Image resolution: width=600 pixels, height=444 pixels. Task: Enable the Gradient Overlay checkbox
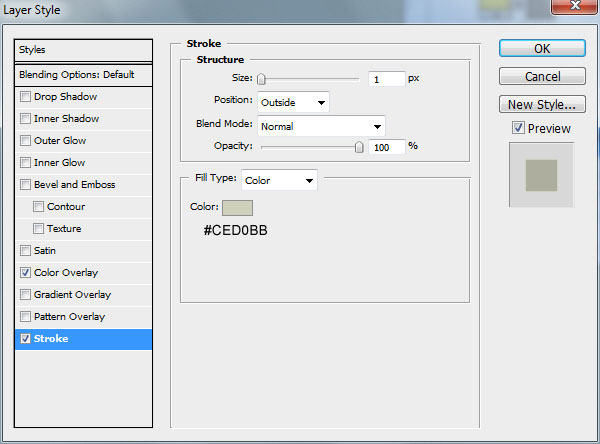point(25,295)
